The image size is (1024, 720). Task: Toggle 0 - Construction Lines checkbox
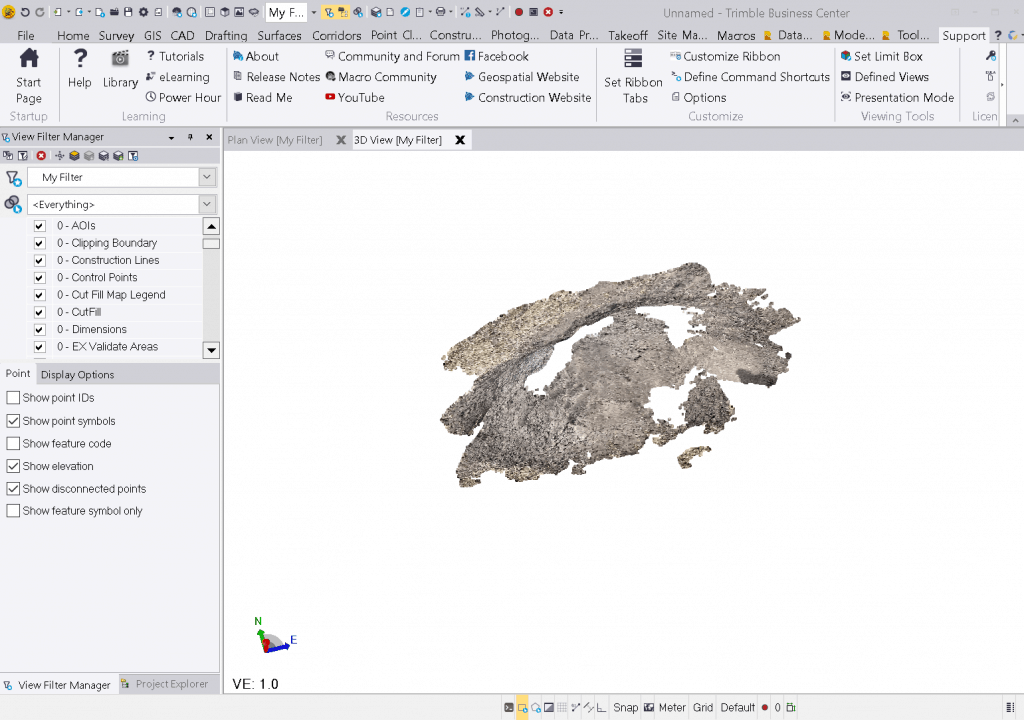pyautogui.click(x=40, y=261)
